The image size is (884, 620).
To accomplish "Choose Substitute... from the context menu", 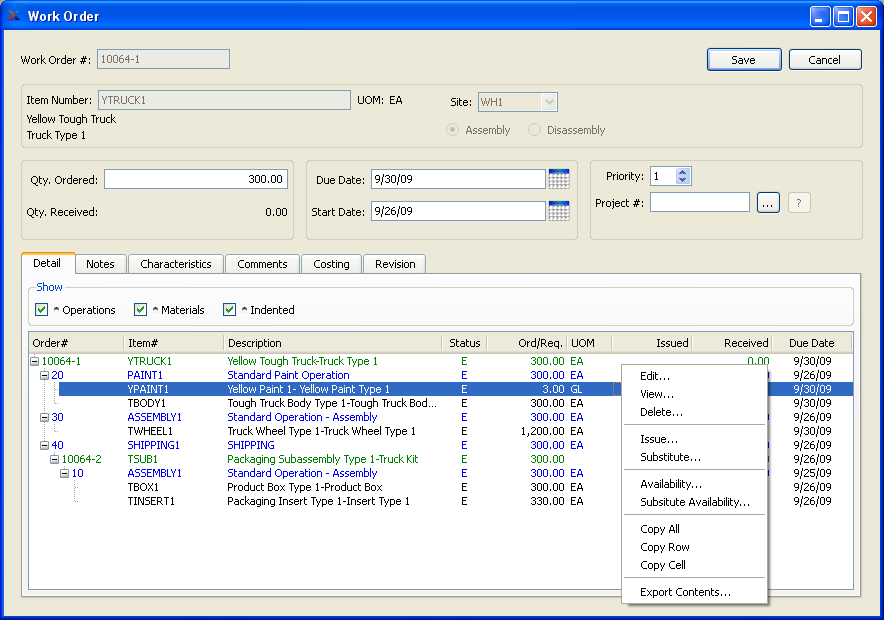I will (x=670, y=457).
